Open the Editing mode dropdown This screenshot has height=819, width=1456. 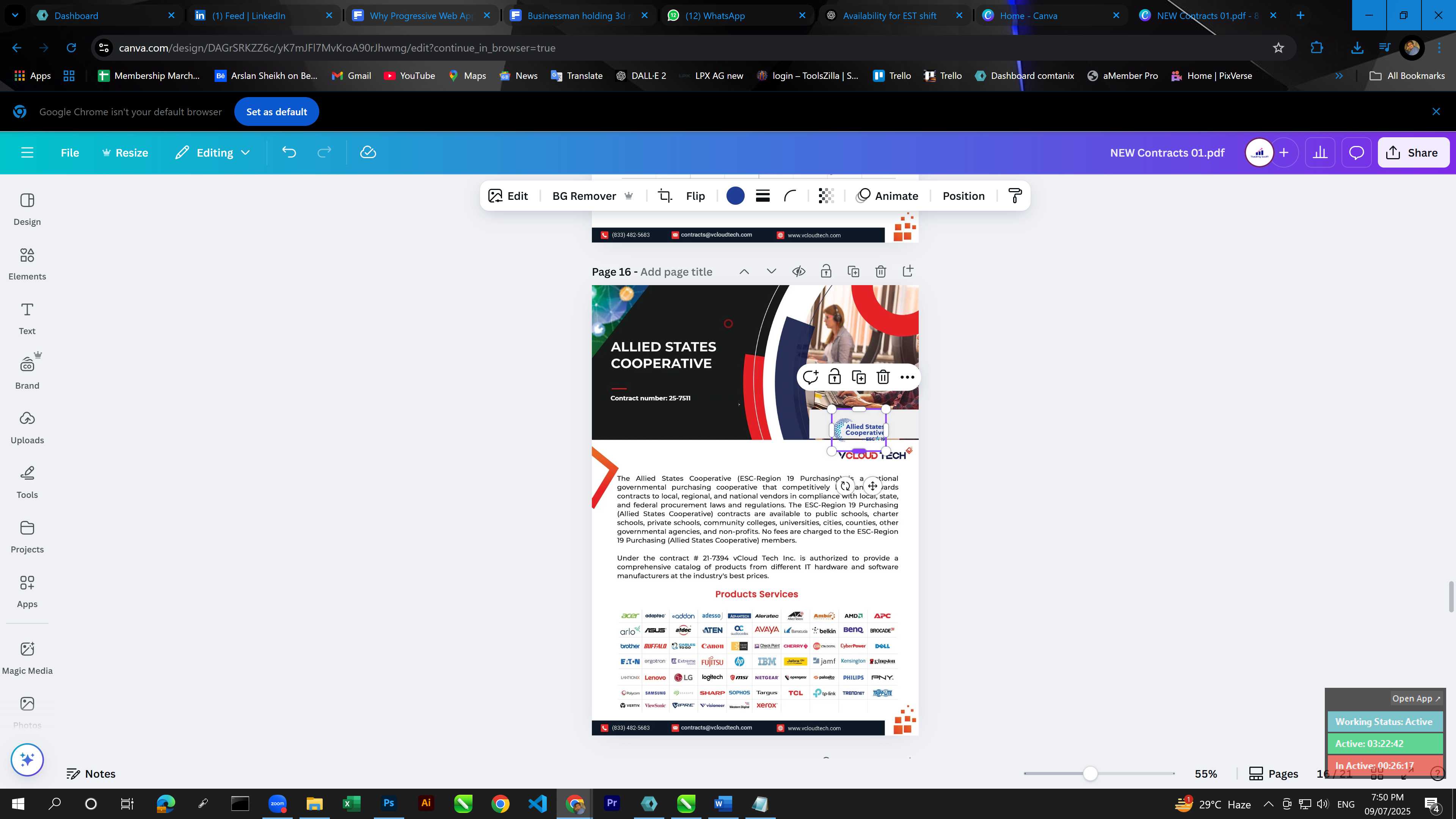tap(212, 152)
